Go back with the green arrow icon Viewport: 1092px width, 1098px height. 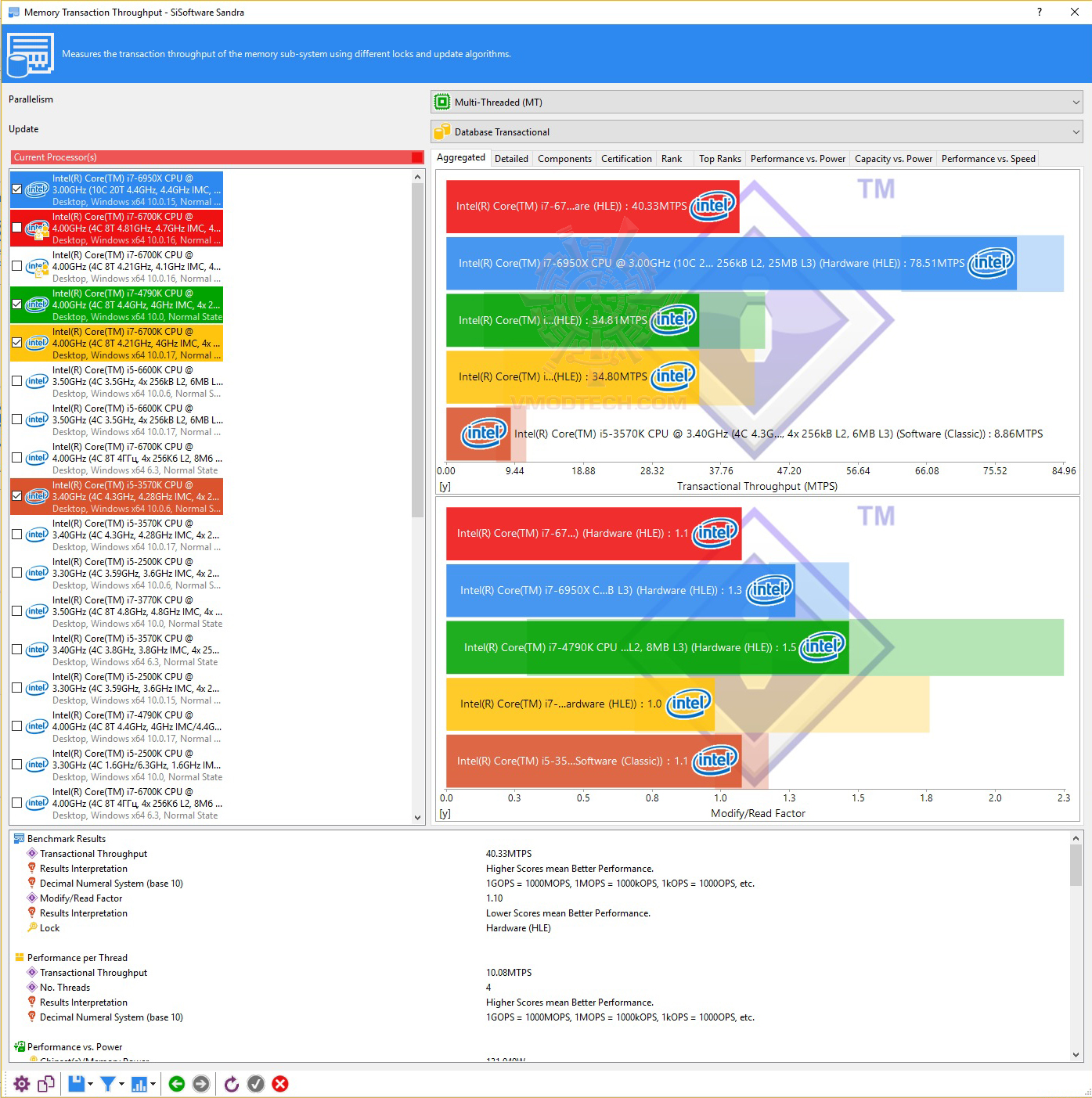pyautogui.click(x=177, y=1084)
